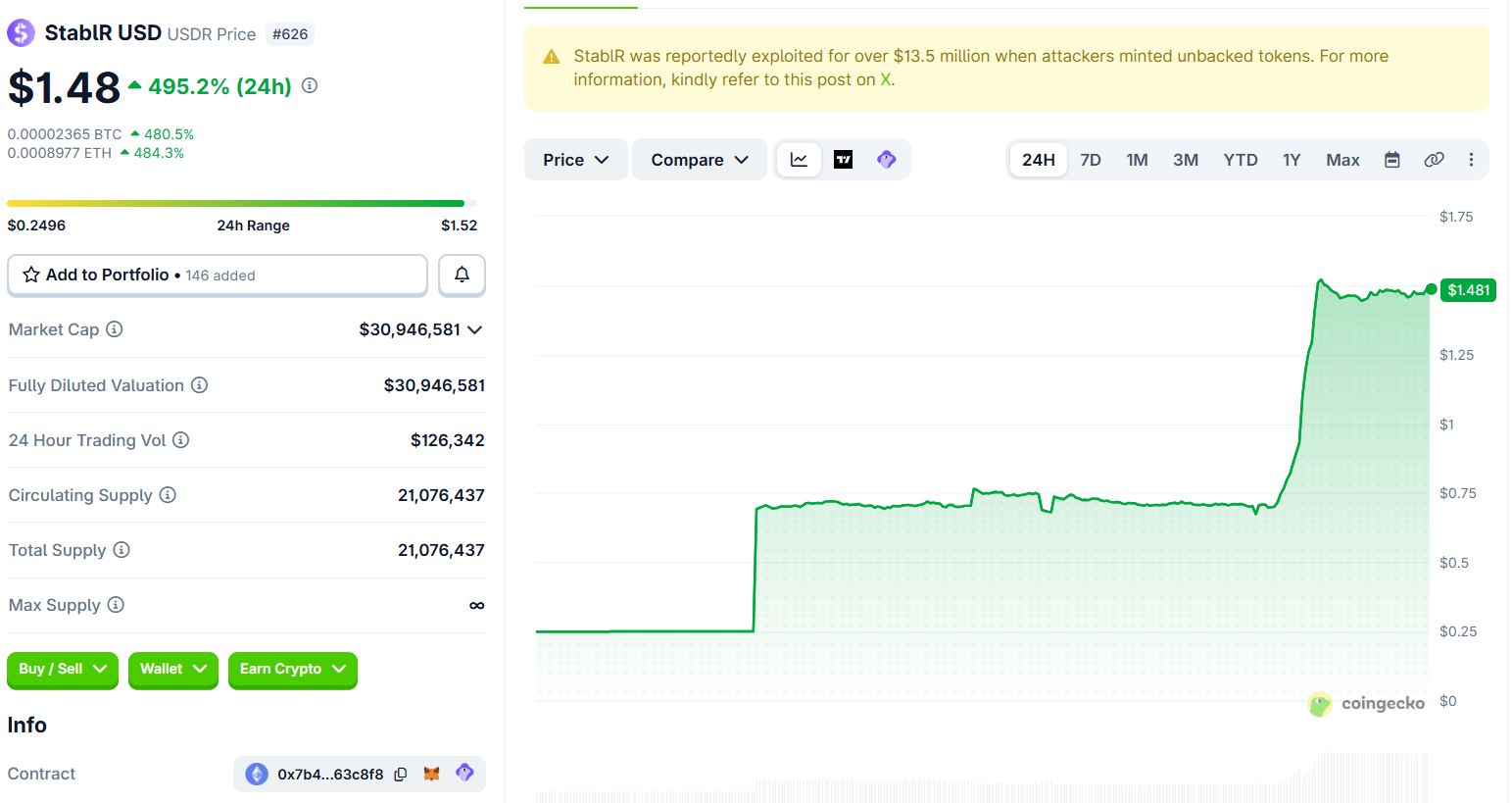Click the $0.2496 range low value
1512x803 pixels.
[36, 226]
